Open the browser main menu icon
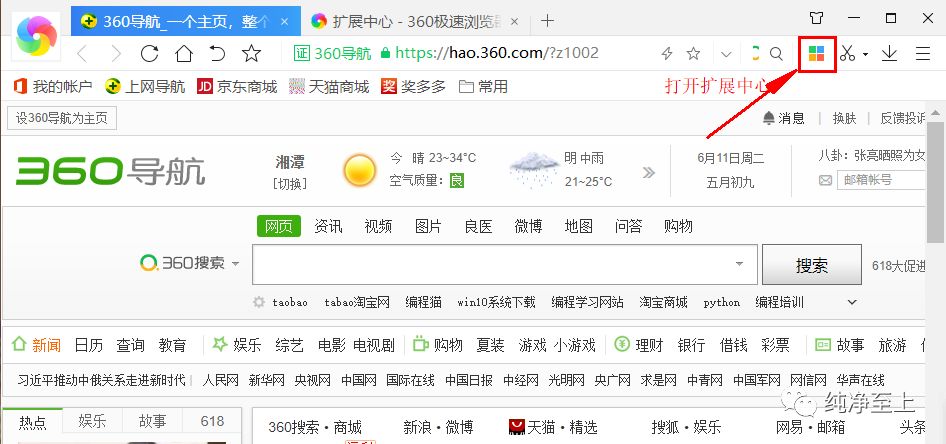This screenshot has height=444, width=946. [x=922, y=54]
